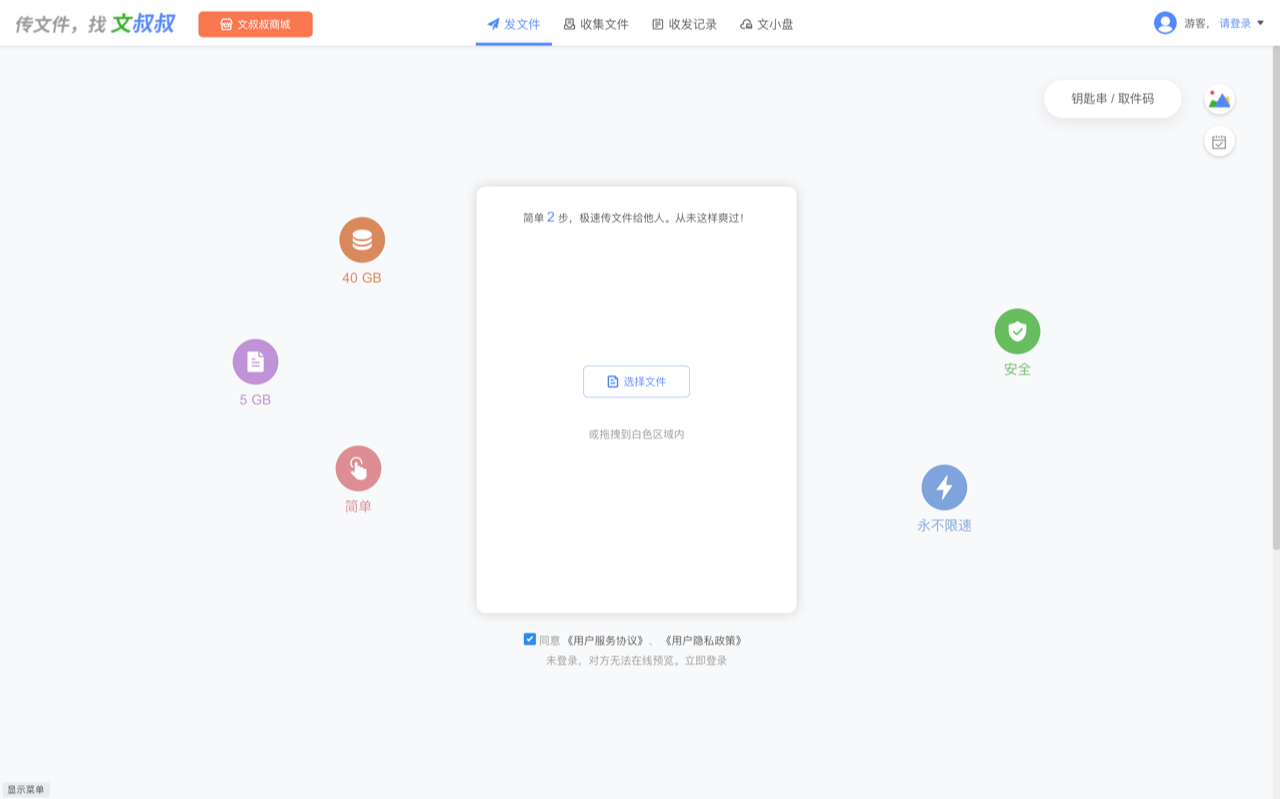Click the pink 简单 tap icon
Viewport: 1280px width, 799px height.
[x=358, y=468]
